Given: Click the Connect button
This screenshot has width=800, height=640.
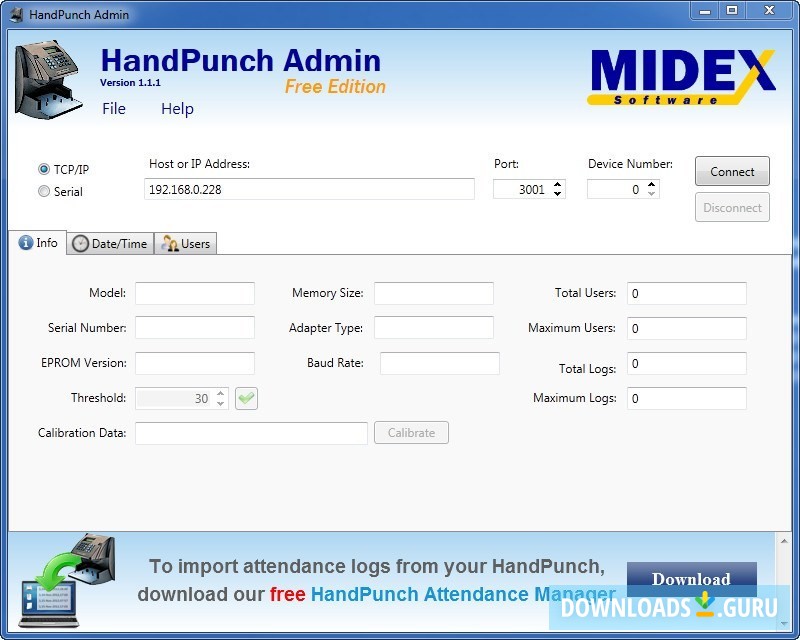Looking at the screenshot, I should click(x=732, y=171).
